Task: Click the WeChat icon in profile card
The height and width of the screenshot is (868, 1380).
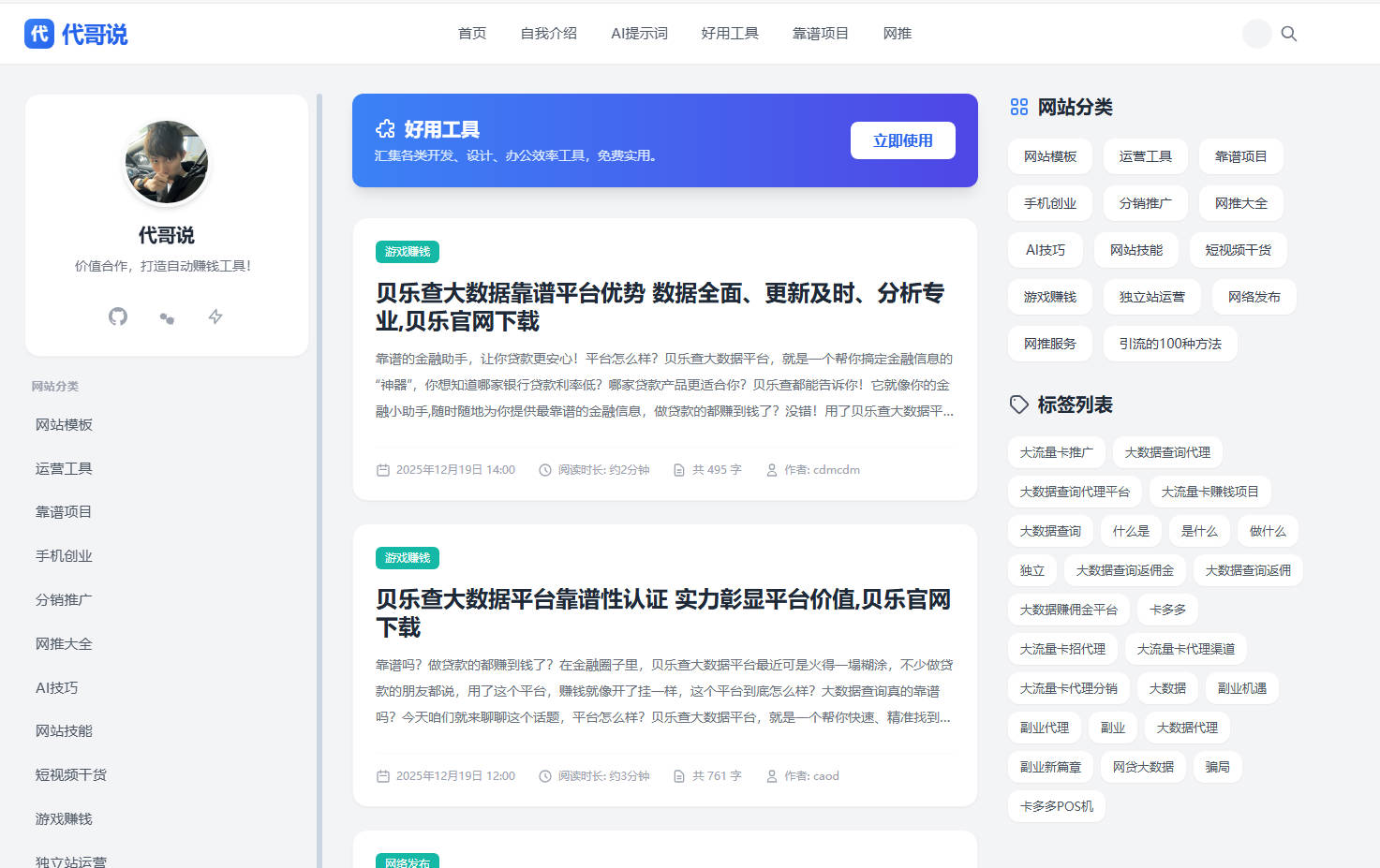Action: (167, 317)
